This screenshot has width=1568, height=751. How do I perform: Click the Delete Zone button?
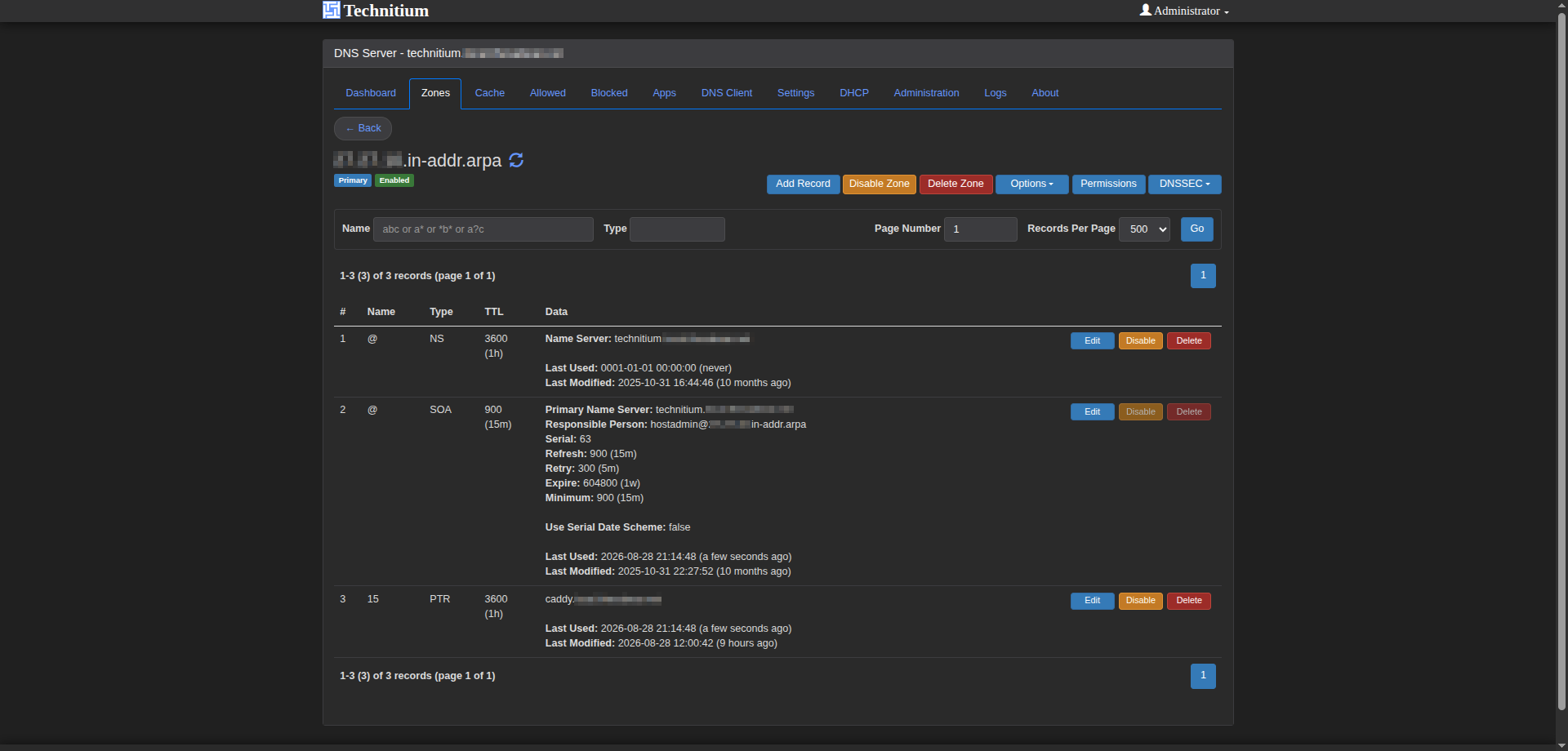[x=955, y=184]
